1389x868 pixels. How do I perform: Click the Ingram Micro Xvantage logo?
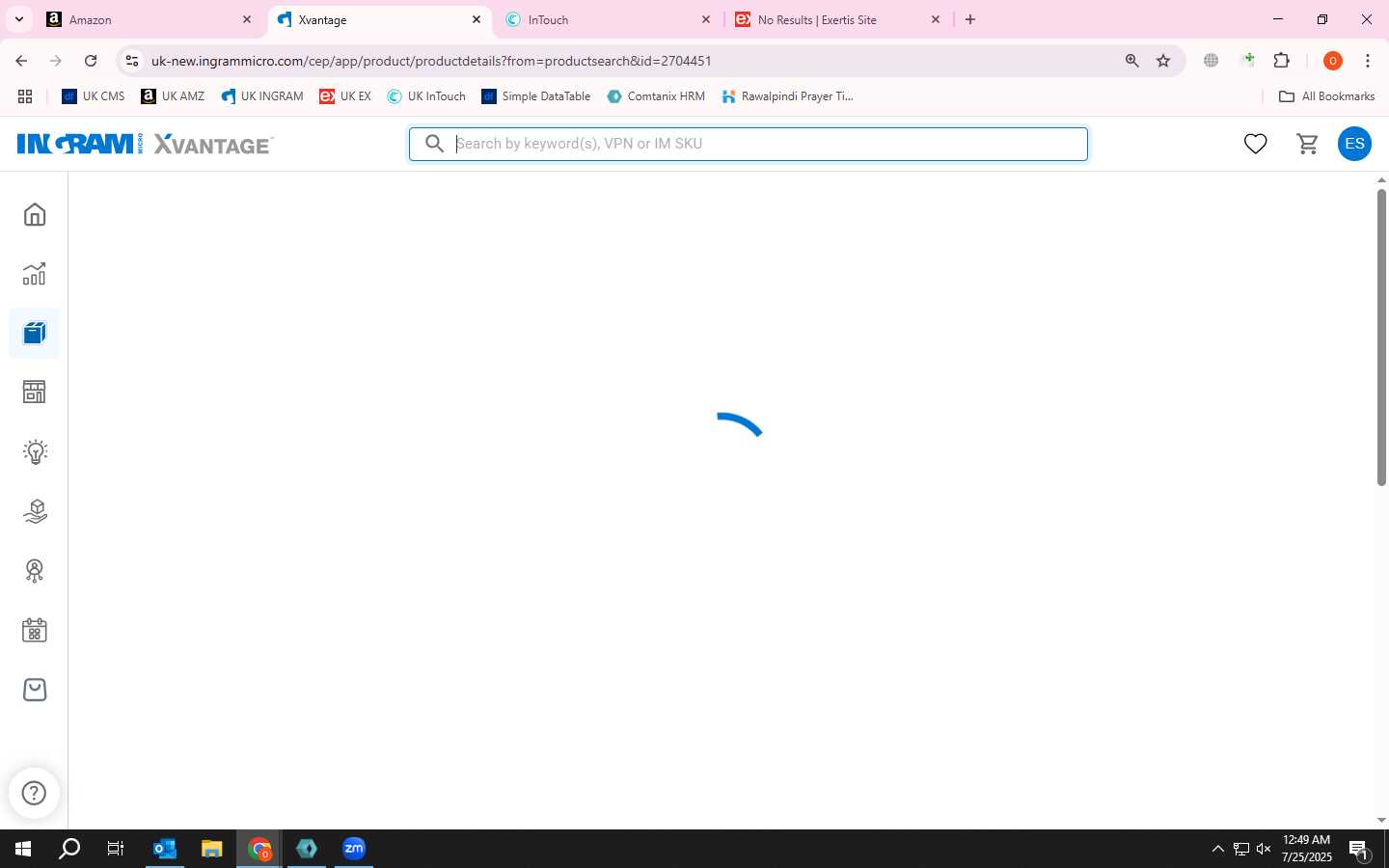tap(145, 144)
